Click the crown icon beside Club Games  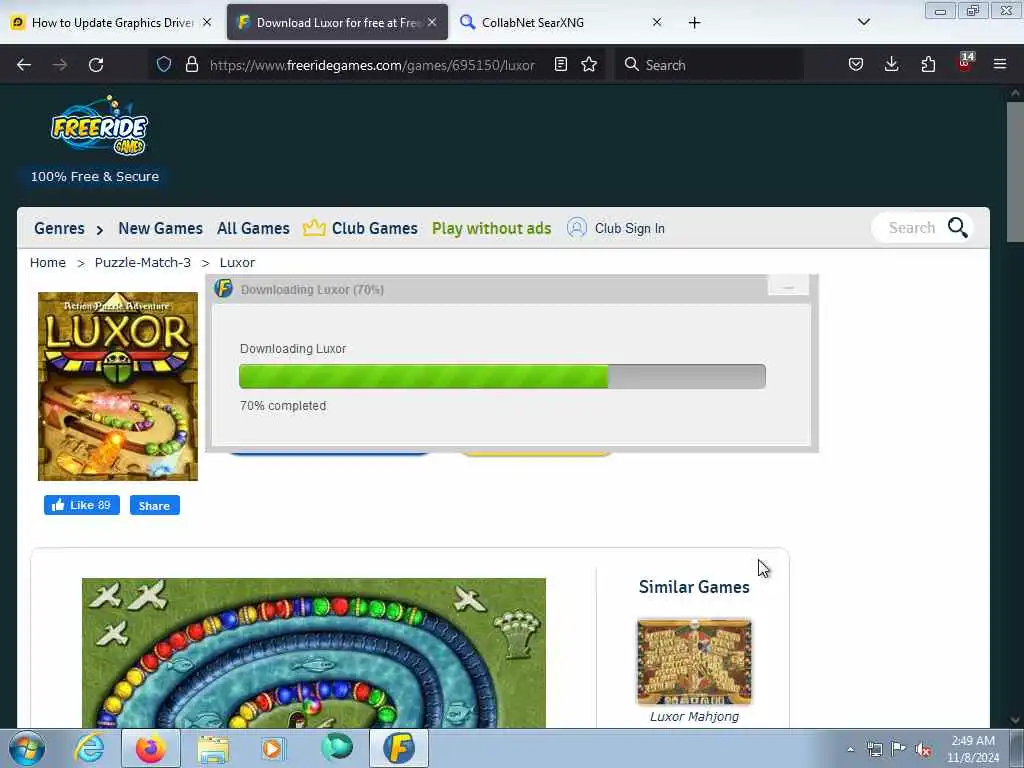tap(314, 228)
